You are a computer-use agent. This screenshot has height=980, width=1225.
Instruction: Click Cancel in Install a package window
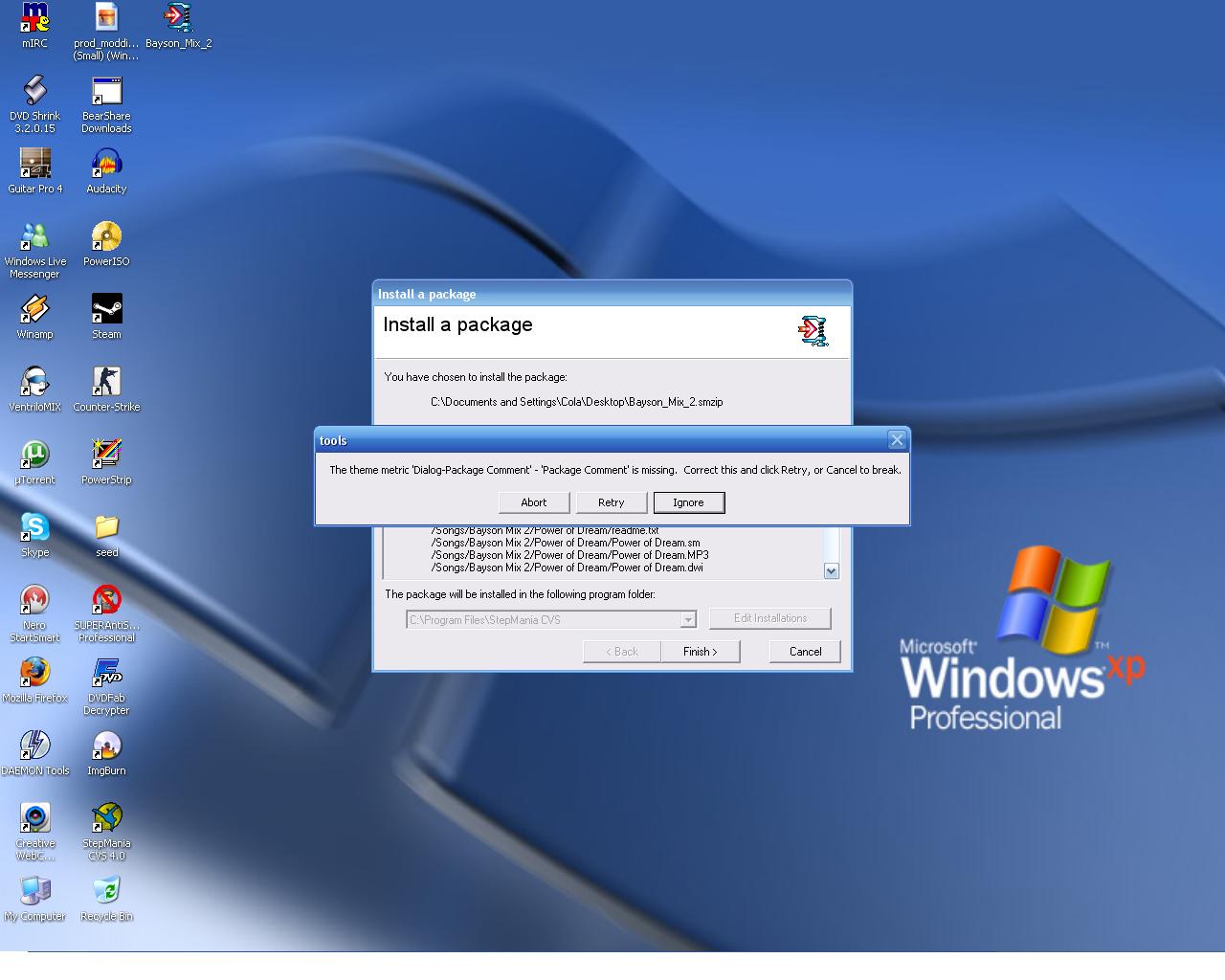pyautogui.click(x=805, y=652)
